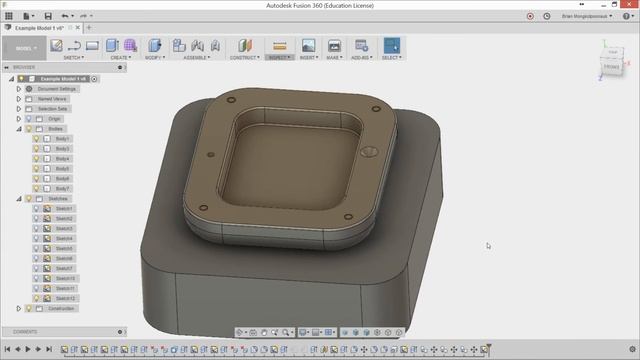Click the As-built Joint icon

215,45
